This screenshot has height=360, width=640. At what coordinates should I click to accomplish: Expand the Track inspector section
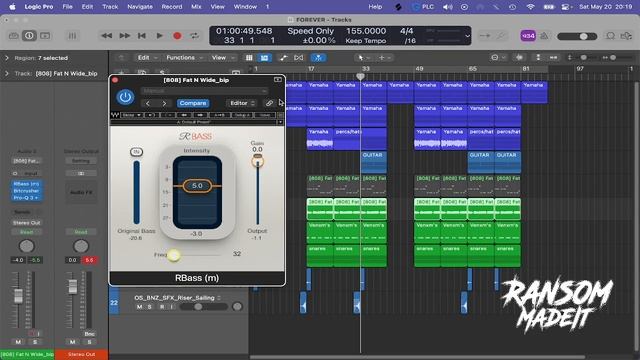click(7, 73)
